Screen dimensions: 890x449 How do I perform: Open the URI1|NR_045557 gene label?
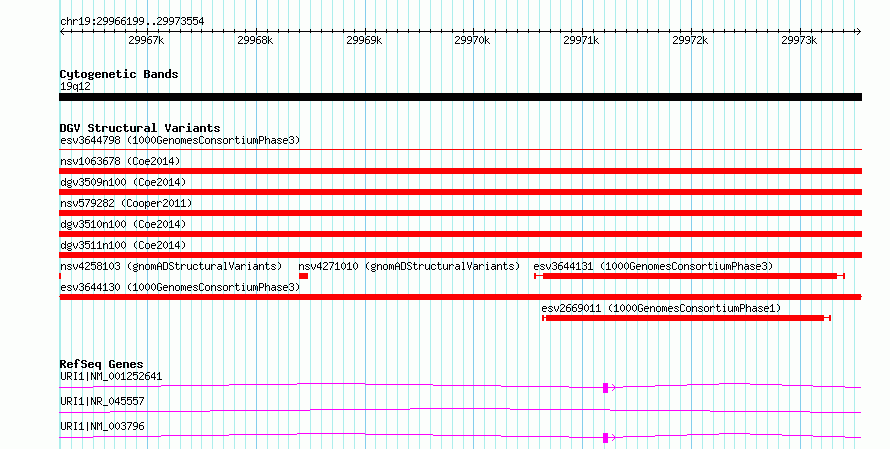tap(102, 401)
